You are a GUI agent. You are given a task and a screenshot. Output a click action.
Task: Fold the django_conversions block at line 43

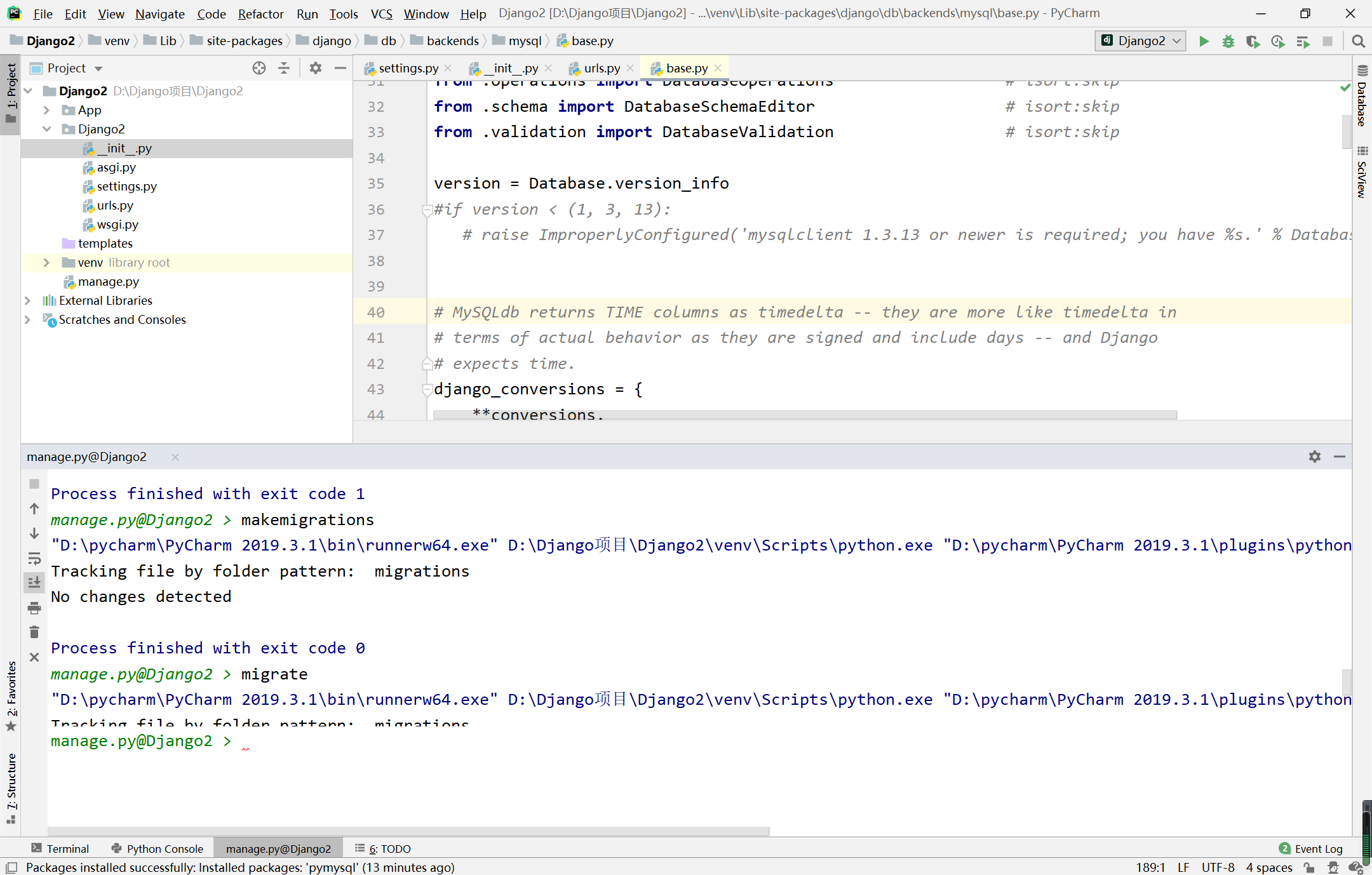point(427,390)
